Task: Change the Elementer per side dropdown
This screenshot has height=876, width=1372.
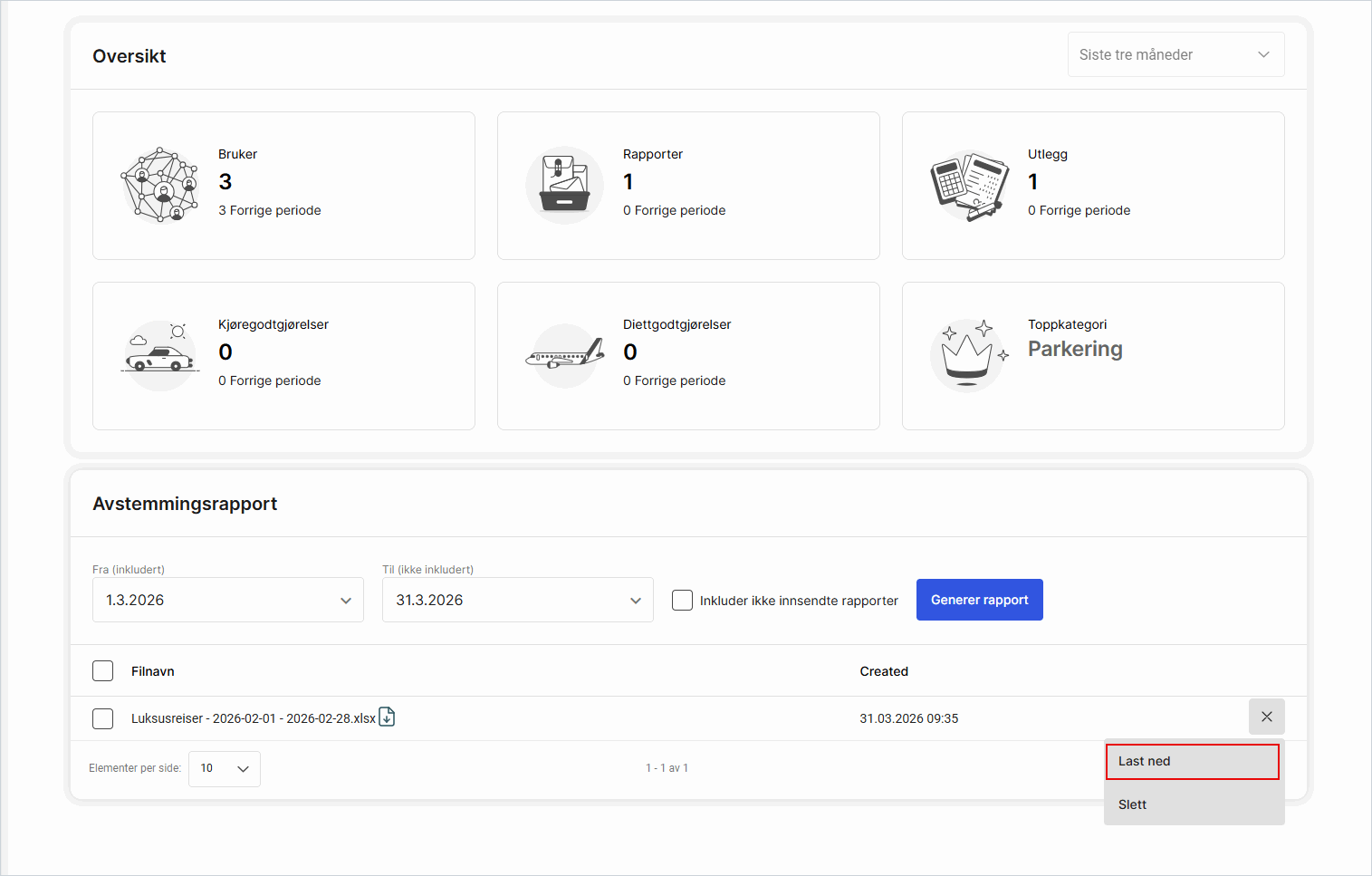Action: point(225,768)
